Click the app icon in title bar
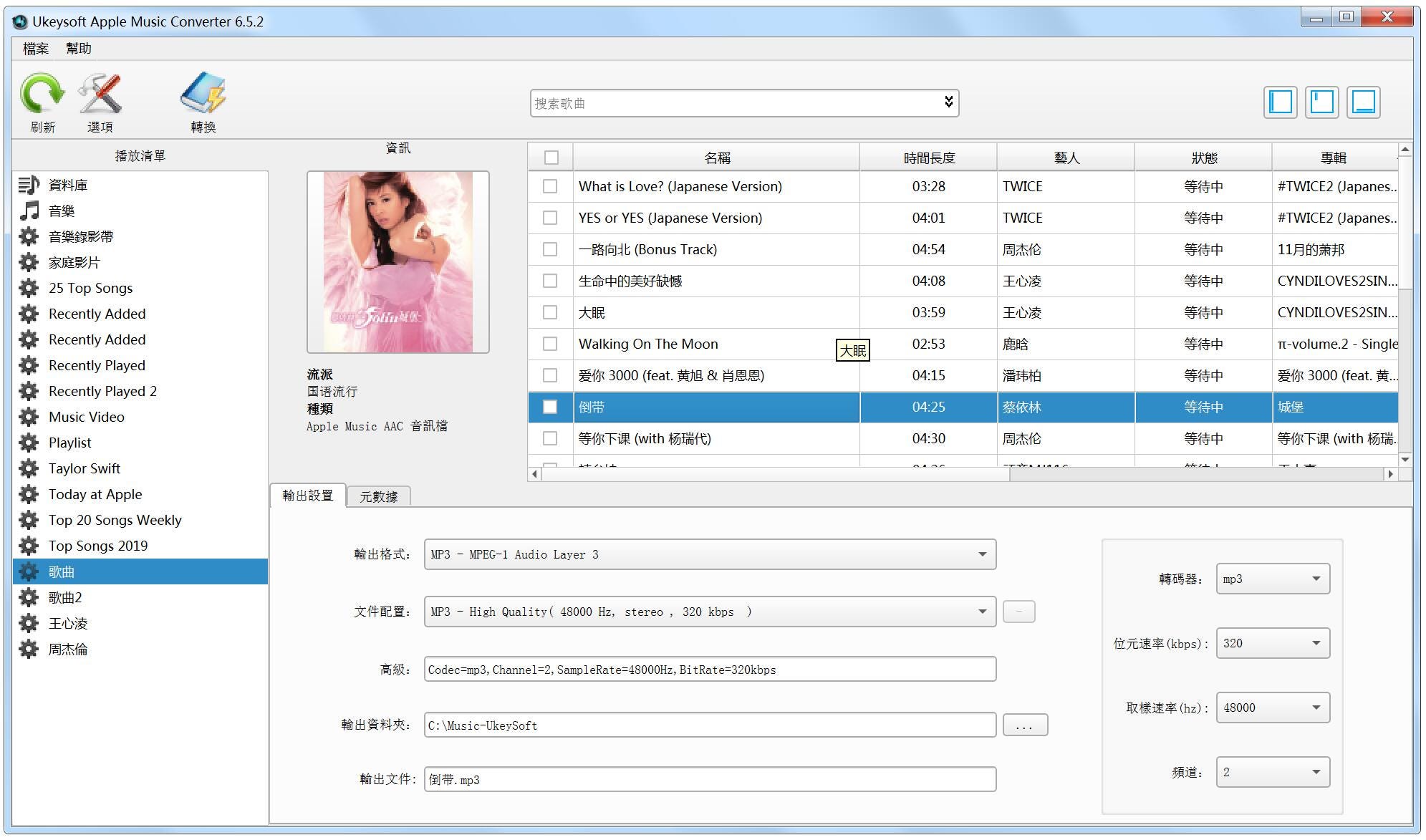1426x840 pixels. 20,21
